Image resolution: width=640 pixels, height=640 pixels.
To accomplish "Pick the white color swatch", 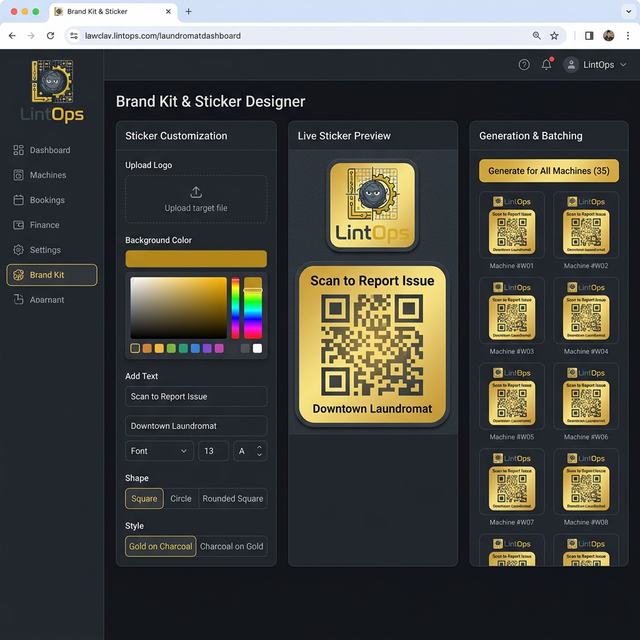I will point(257,348).
